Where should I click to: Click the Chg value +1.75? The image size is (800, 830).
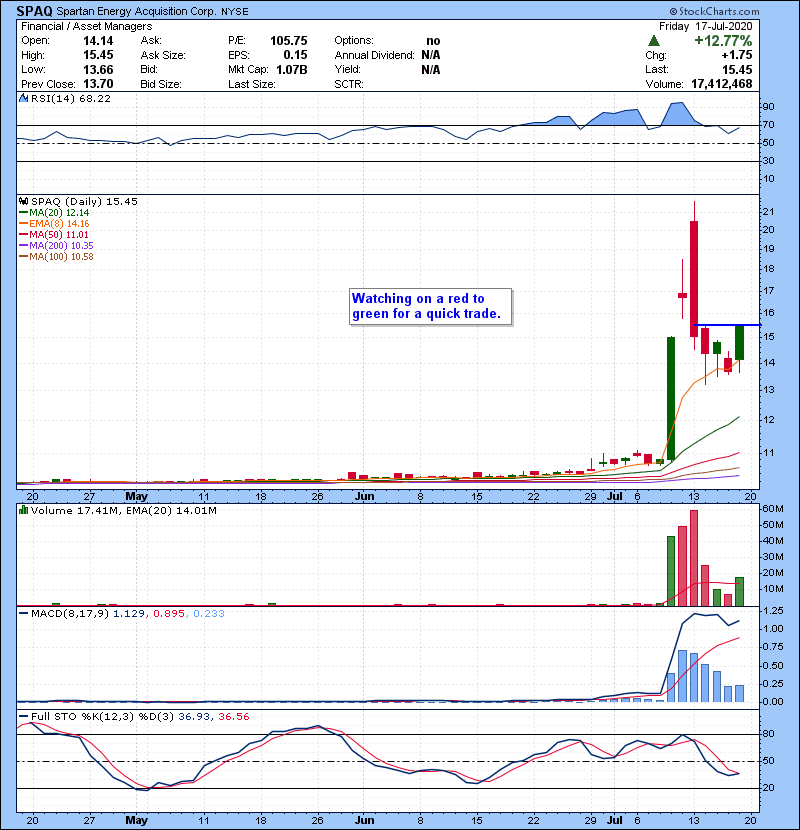coord(736,55)
